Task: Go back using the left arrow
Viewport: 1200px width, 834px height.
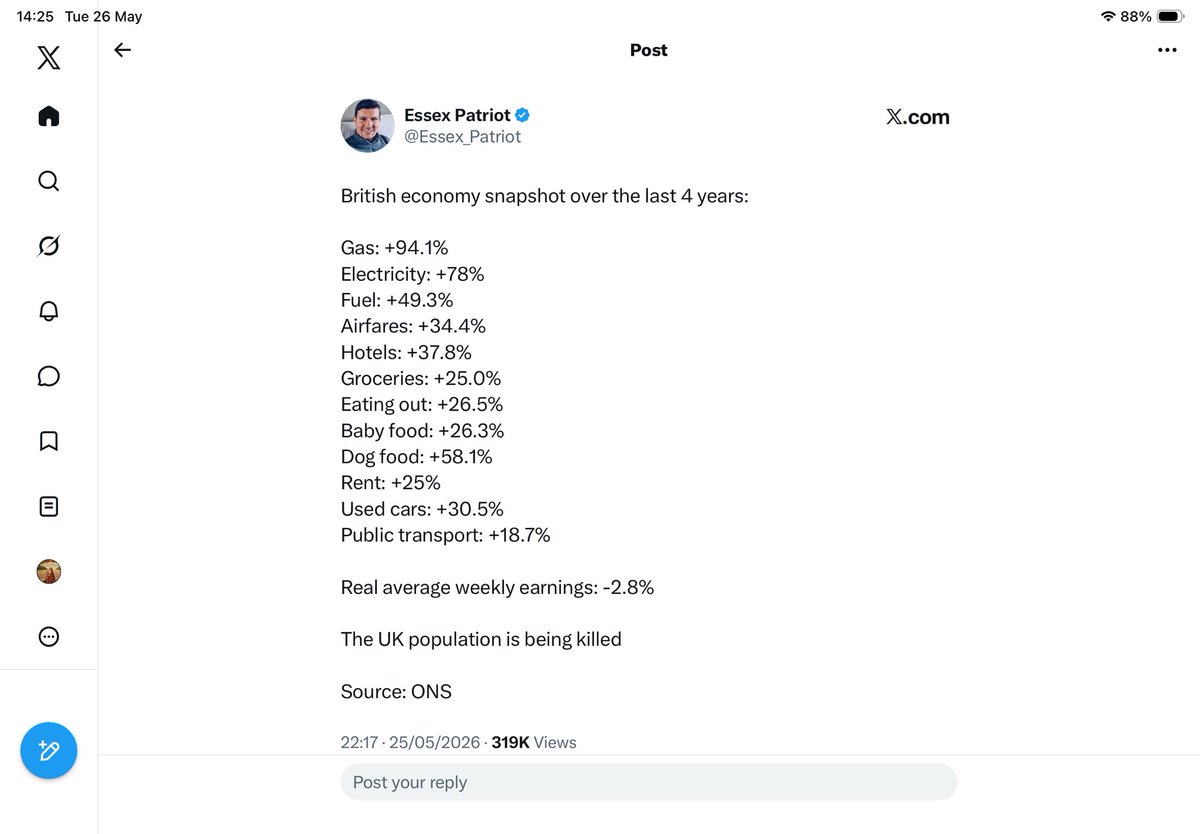Action: click(x=122, y=50)
